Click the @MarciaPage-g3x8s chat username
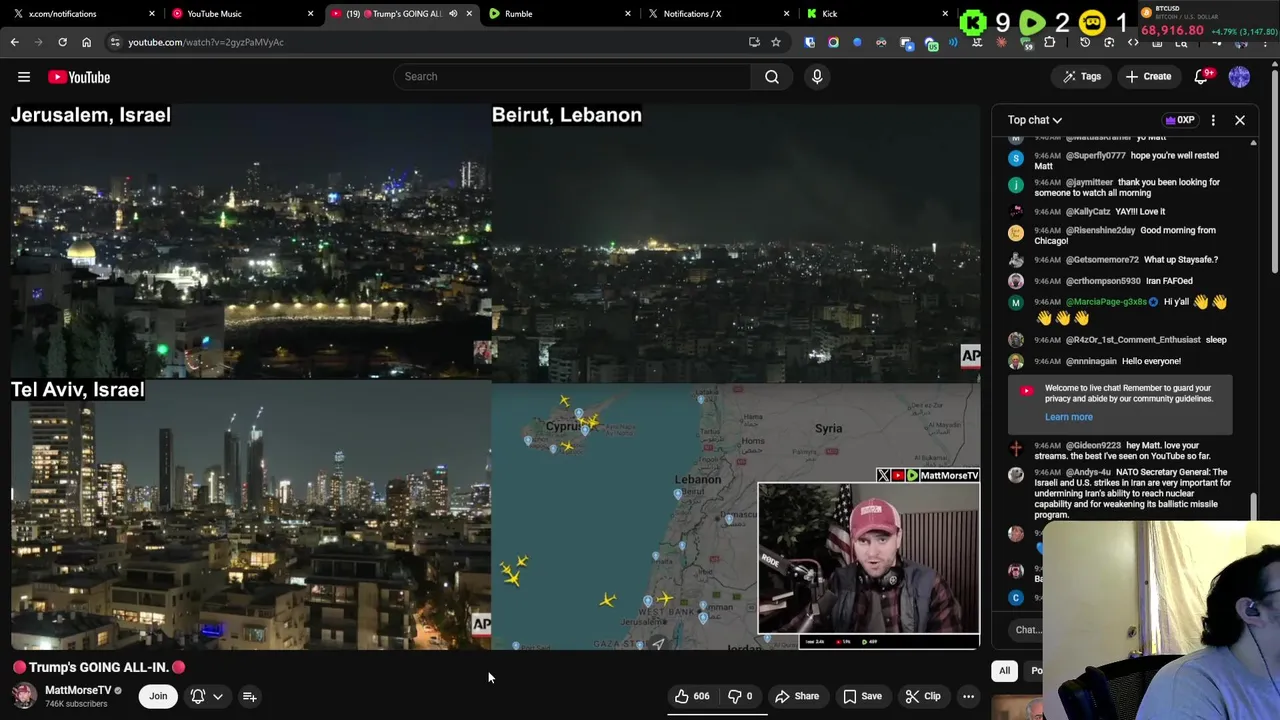Image resolution: width=1280 pixels, height=720 pixels. pos(1106,302)
